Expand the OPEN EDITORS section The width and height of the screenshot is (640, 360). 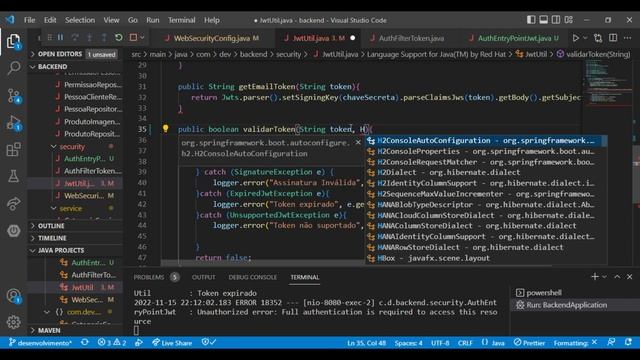click(x=76, y=54)
